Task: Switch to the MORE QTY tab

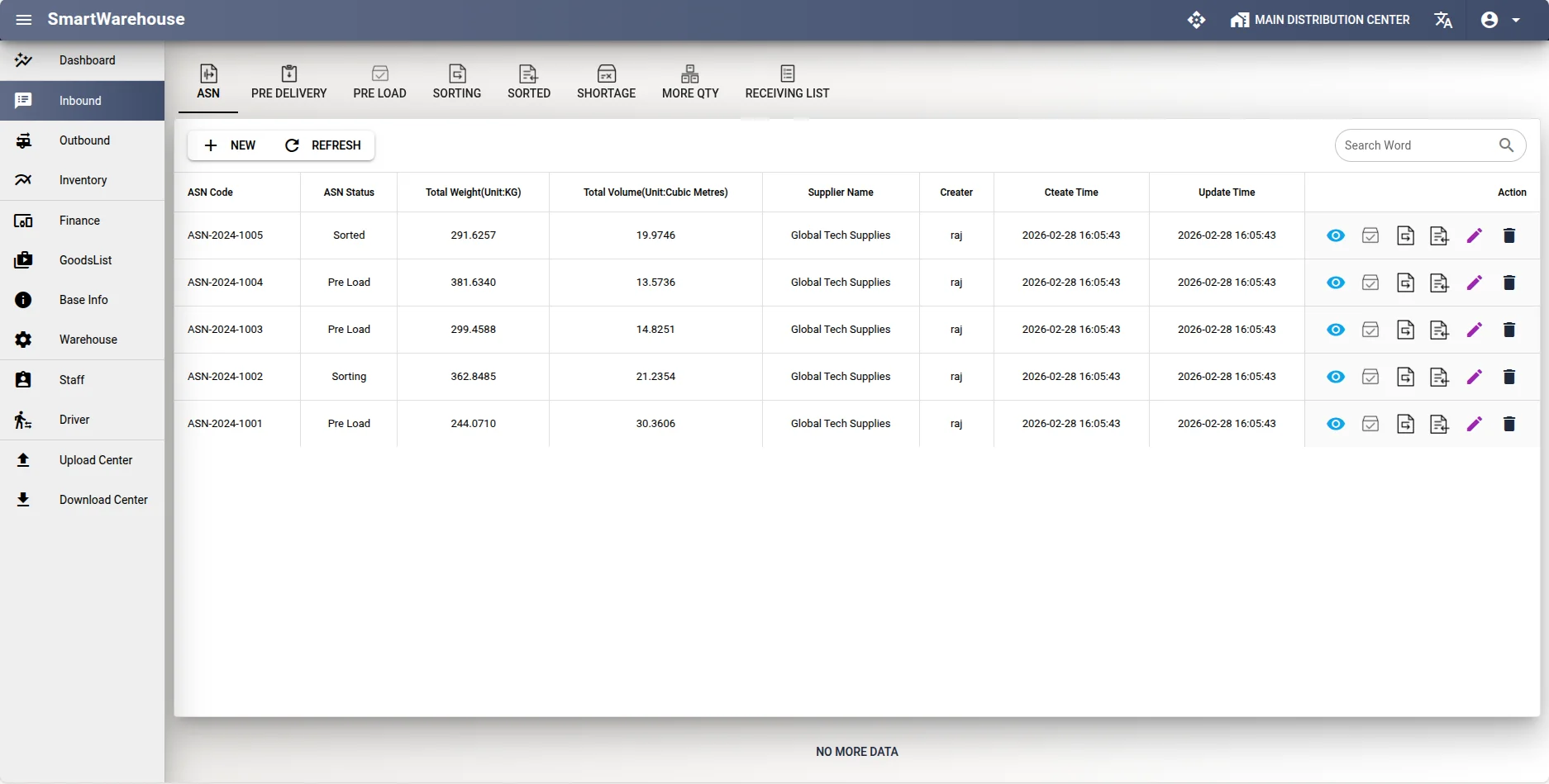Action: click(690, 83)
